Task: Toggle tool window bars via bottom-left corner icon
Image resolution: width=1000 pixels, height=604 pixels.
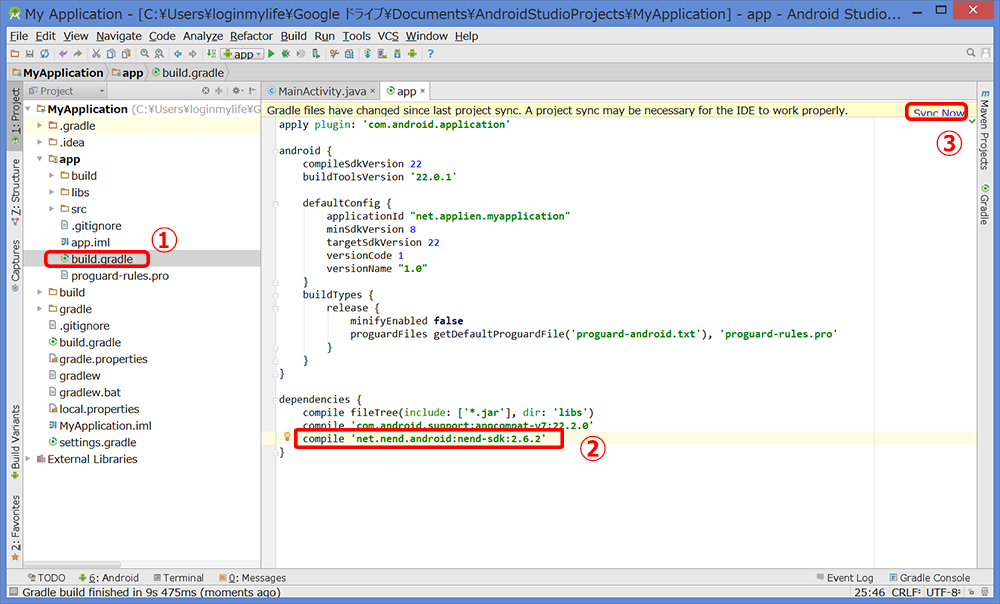Action: coord(14,592)
